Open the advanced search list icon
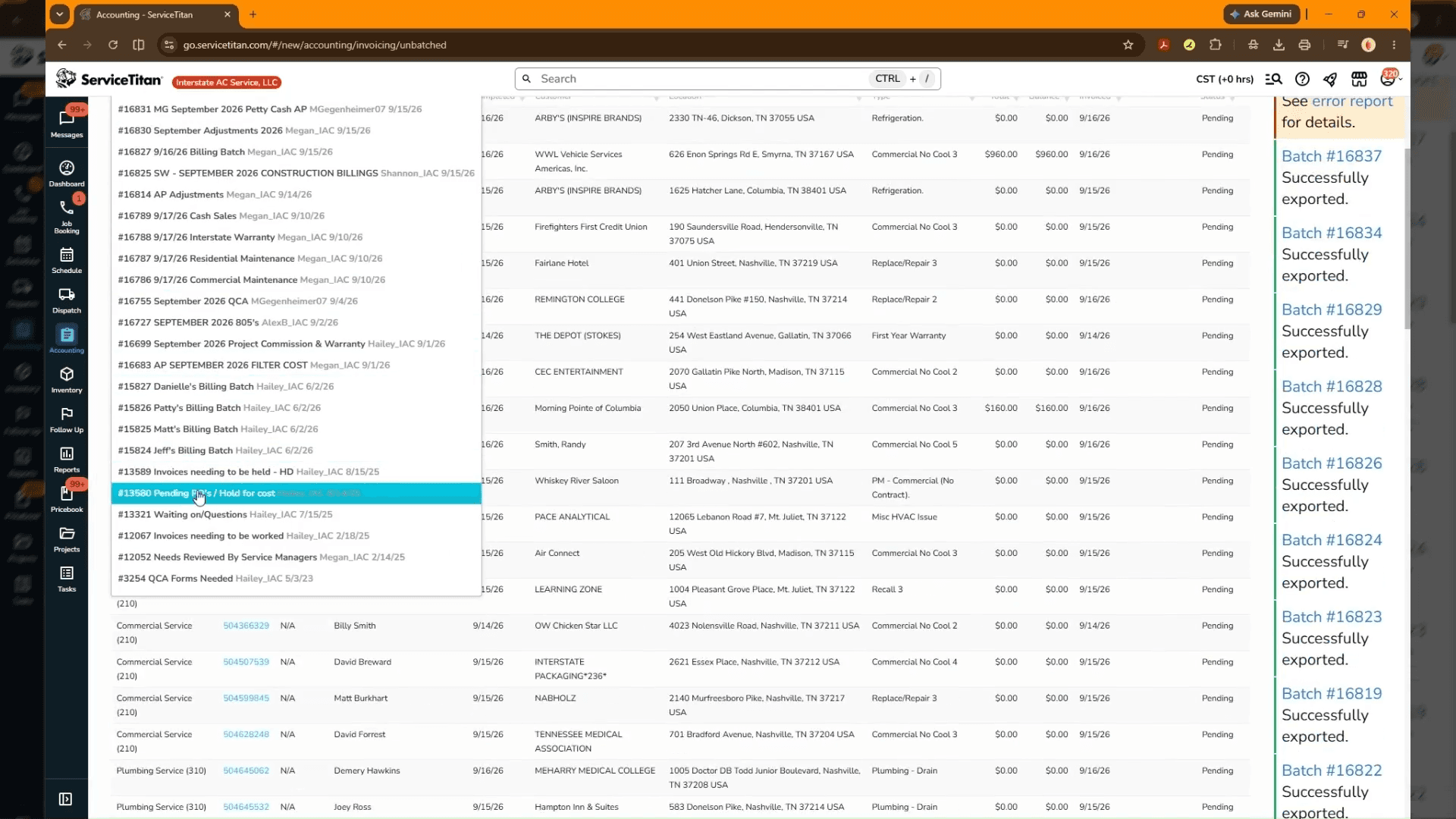 click(1274, 79)
